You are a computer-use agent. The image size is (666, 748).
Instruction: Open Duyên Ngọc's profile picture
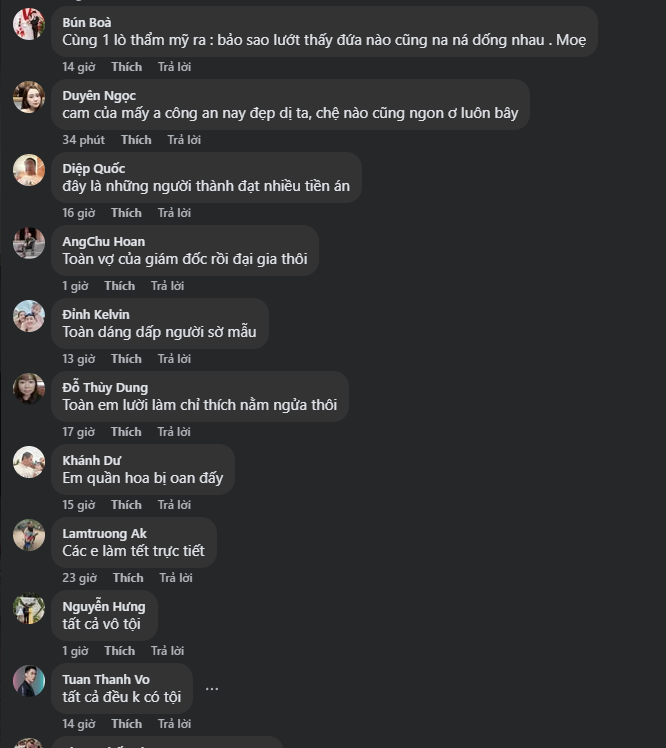29,97
